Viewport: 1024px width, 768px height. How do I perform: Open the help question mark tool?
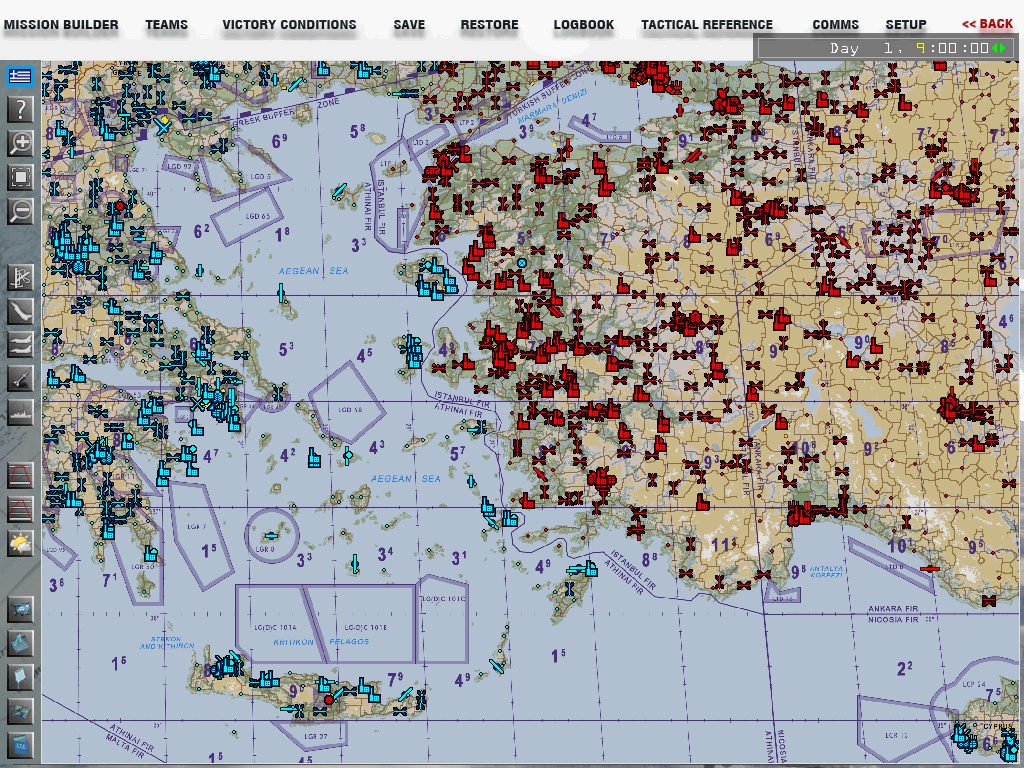[x=20, y=109]
